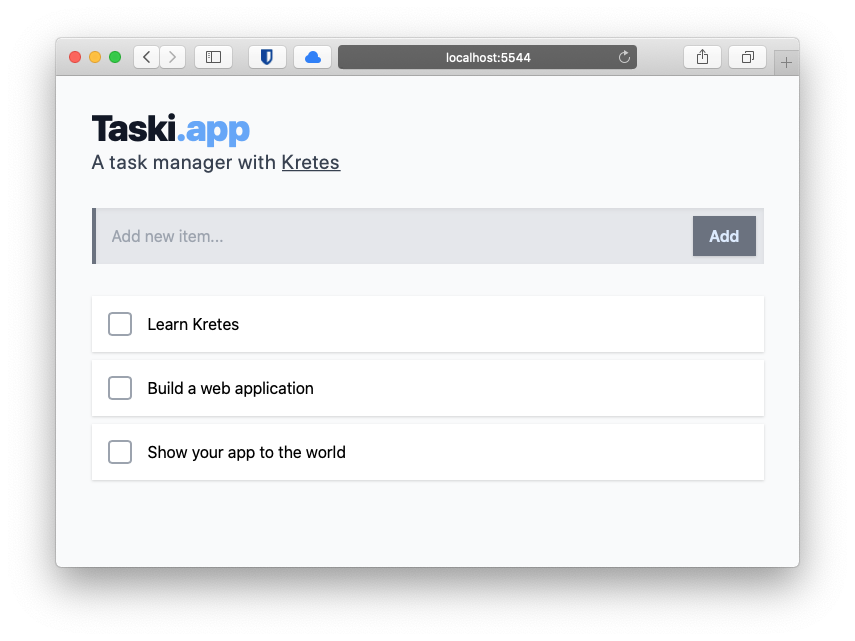The height and width of the screenshot is (641, 855).
Task: Reload the localhost page
Action: tap(624, 57)
